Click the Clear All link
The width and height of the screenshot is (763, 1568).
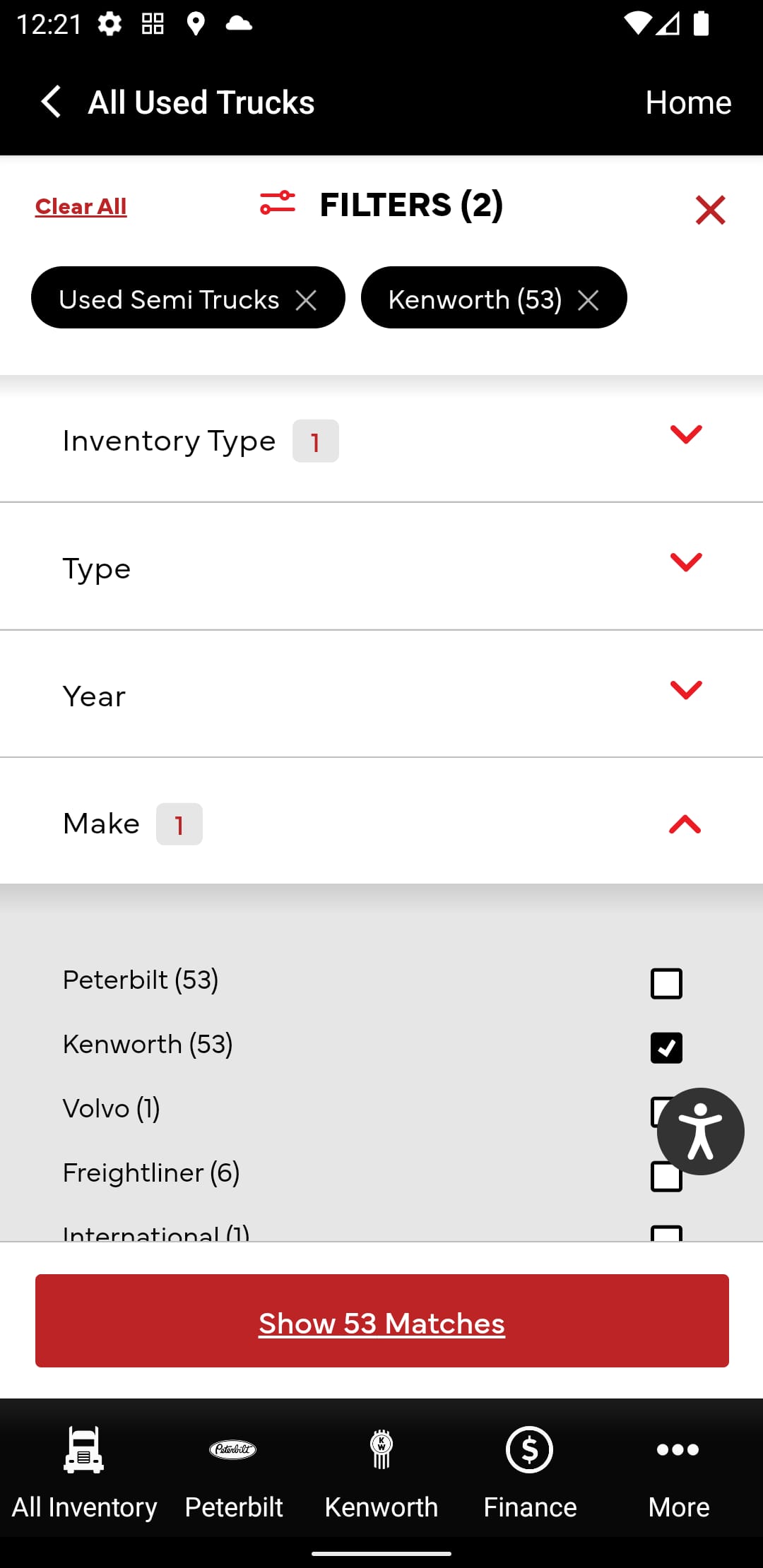click(80, 206)
